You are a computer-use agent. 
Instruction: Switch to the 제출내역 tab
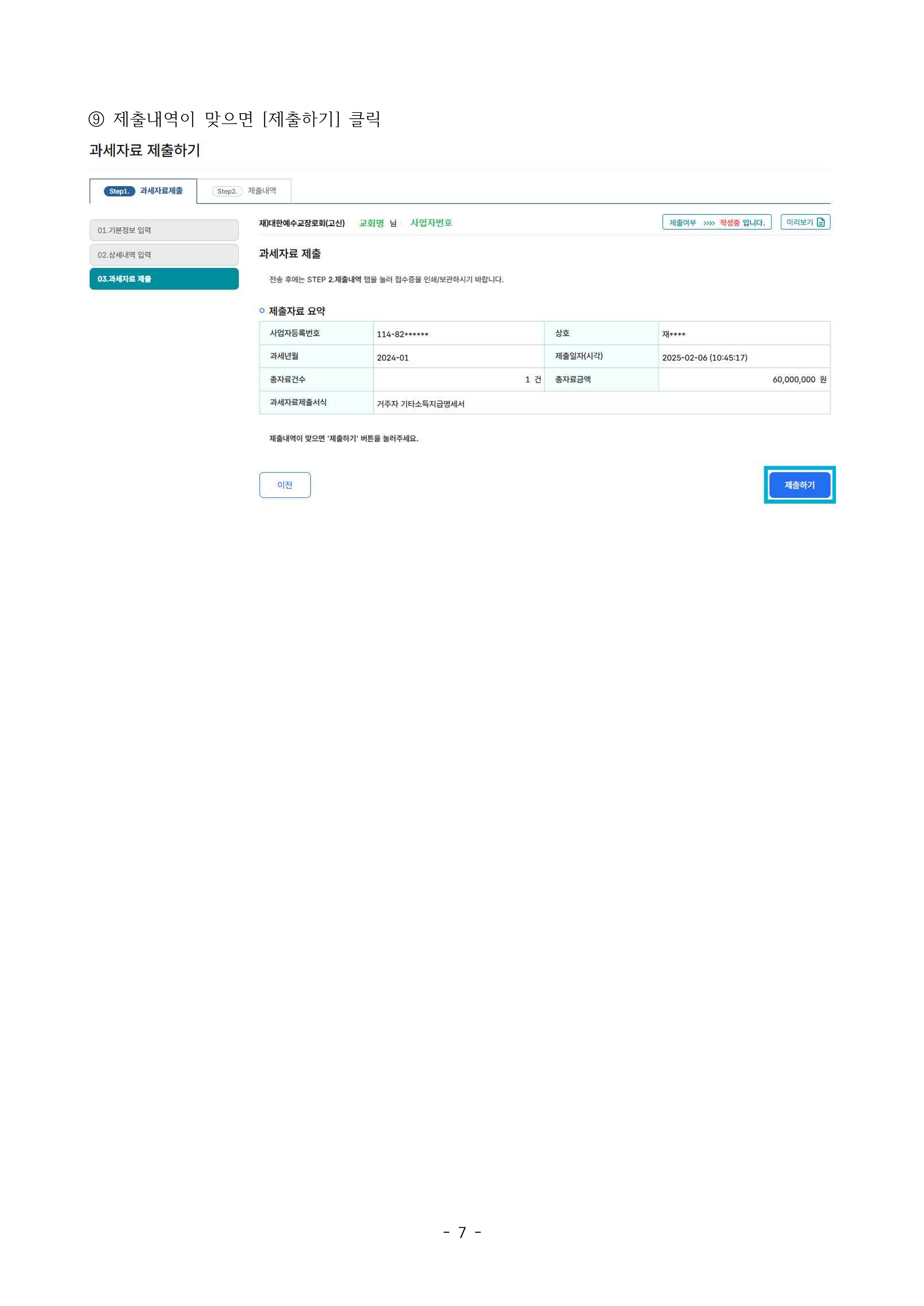262,191
